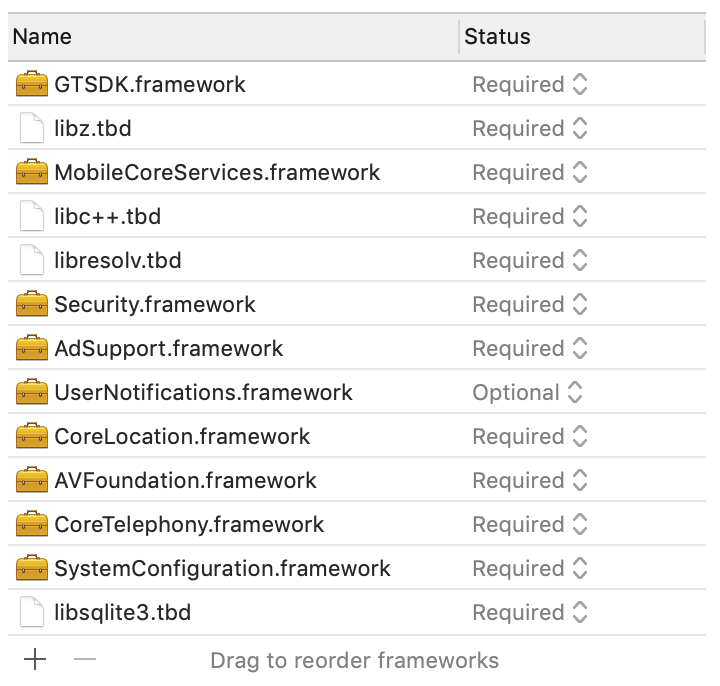Open the status dropdown for UserNotifications.framework
The height and width of the screenshot is (686, 720).
coord(527,393)
